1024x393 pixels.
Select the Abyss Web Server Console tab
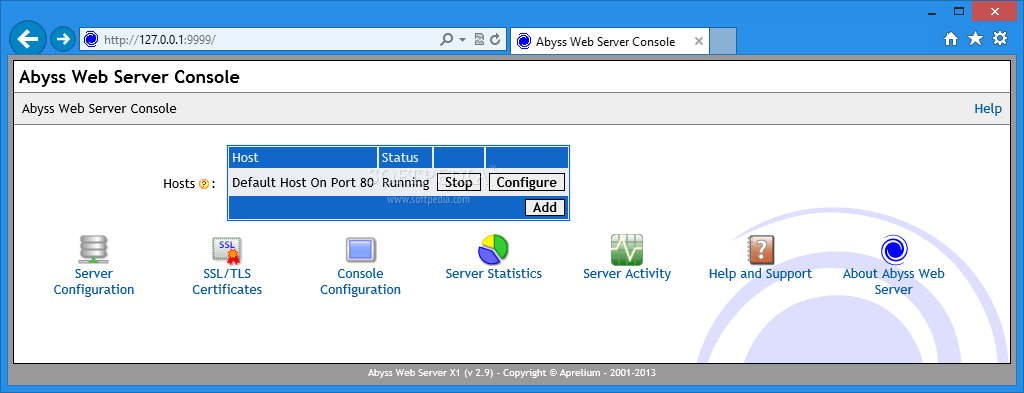[x=609, y=41]
